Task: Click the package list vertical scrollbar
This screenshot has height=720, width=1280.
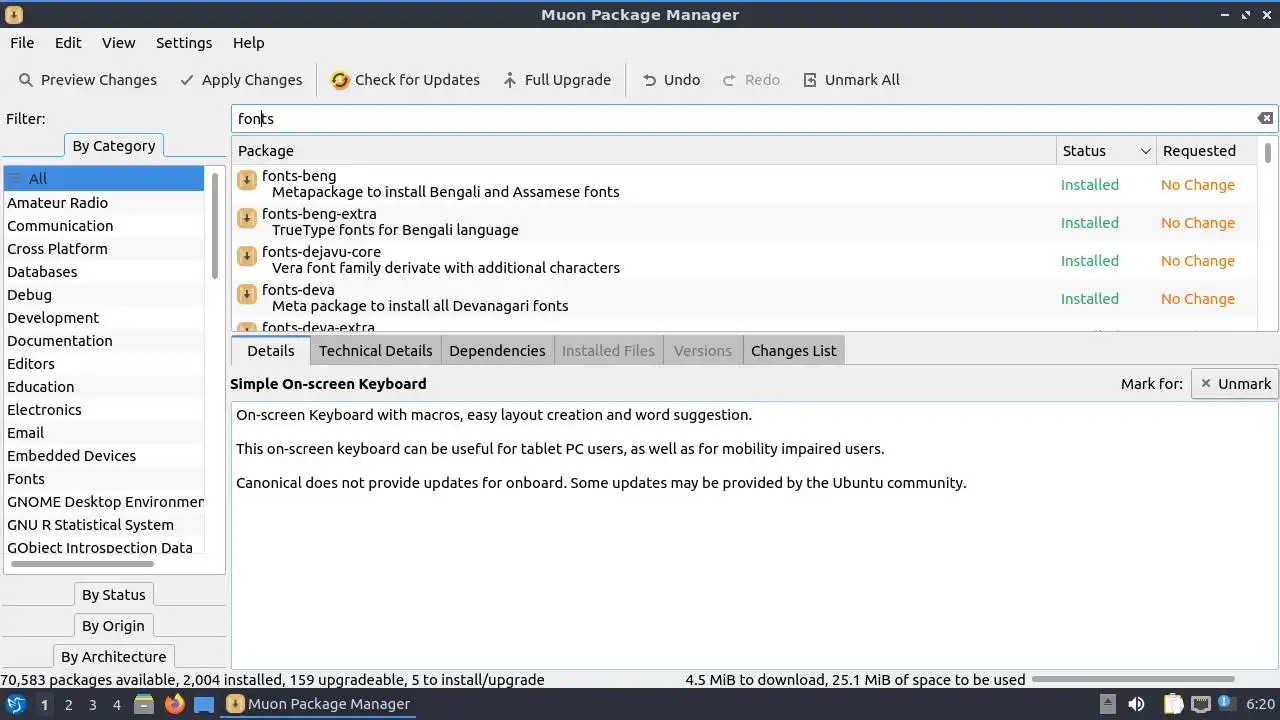Action: tap(1268, 153)
